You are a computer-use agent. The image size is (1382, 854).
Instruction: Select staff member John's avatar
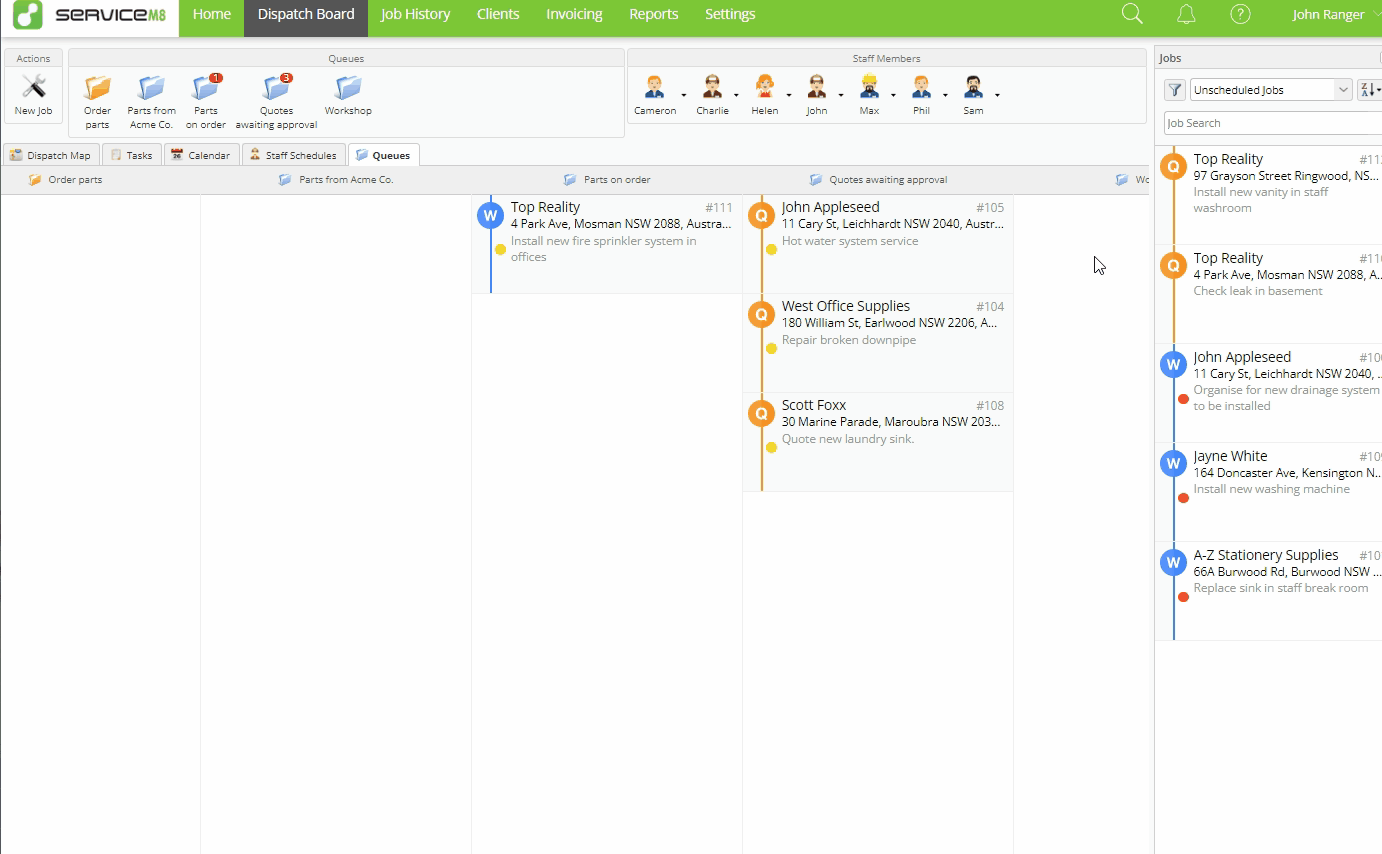click(816, 87)
